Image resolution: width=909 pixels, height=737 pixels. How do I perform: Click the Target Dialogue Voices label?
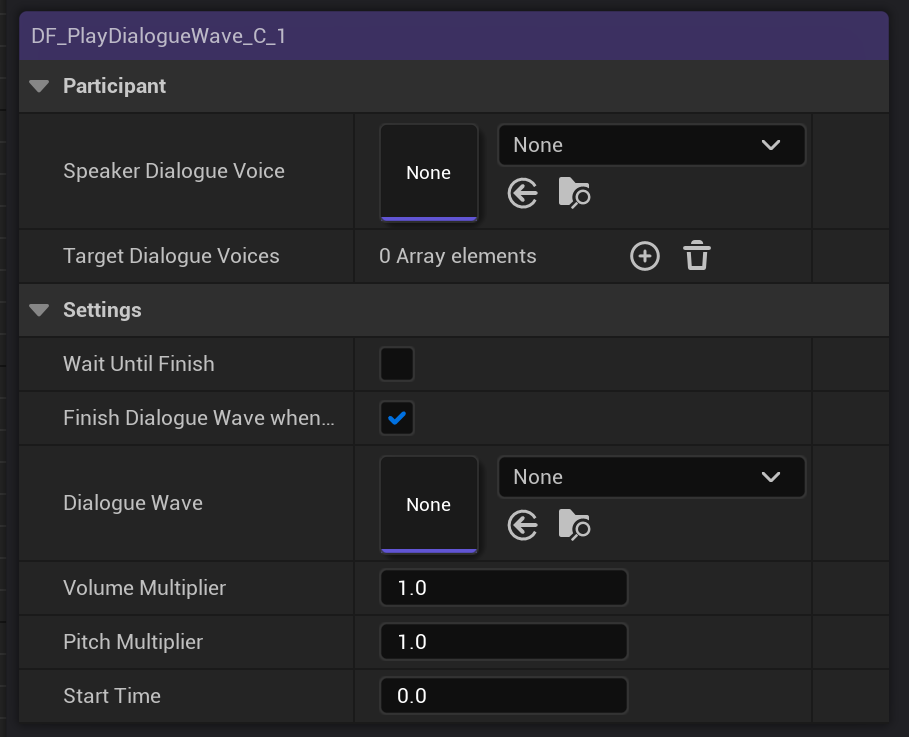(171, 257)
